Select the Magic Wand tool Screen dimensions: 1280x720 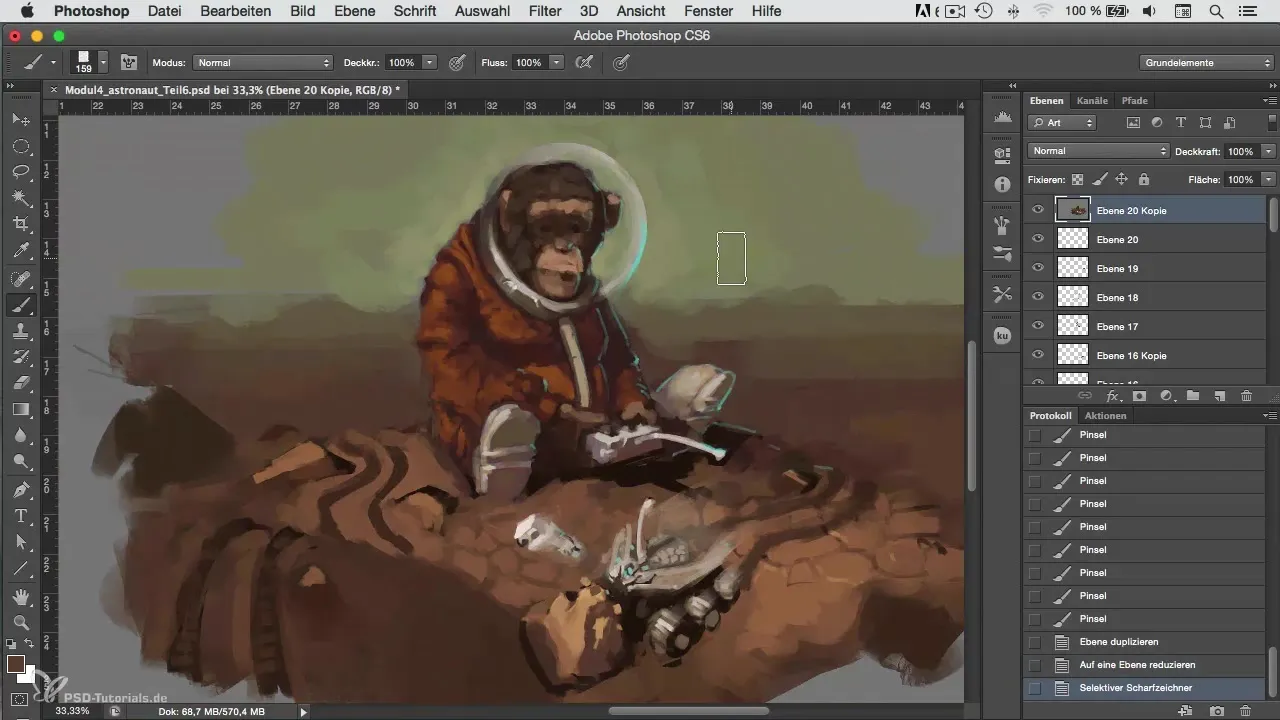pos(21,197)
